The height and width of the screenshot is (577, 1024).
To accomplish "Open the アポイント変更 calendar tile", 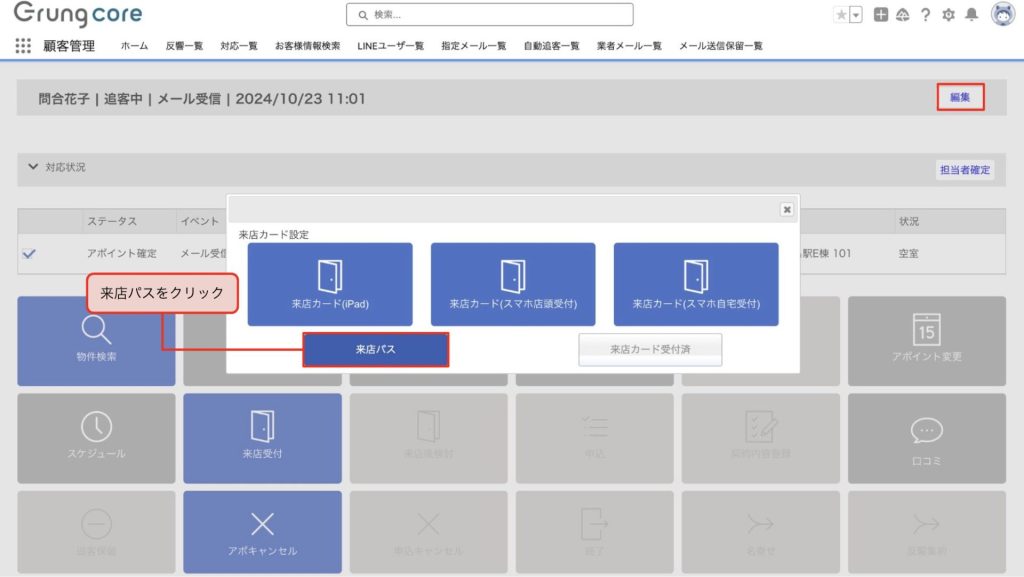I will click(x=926, y=341).
